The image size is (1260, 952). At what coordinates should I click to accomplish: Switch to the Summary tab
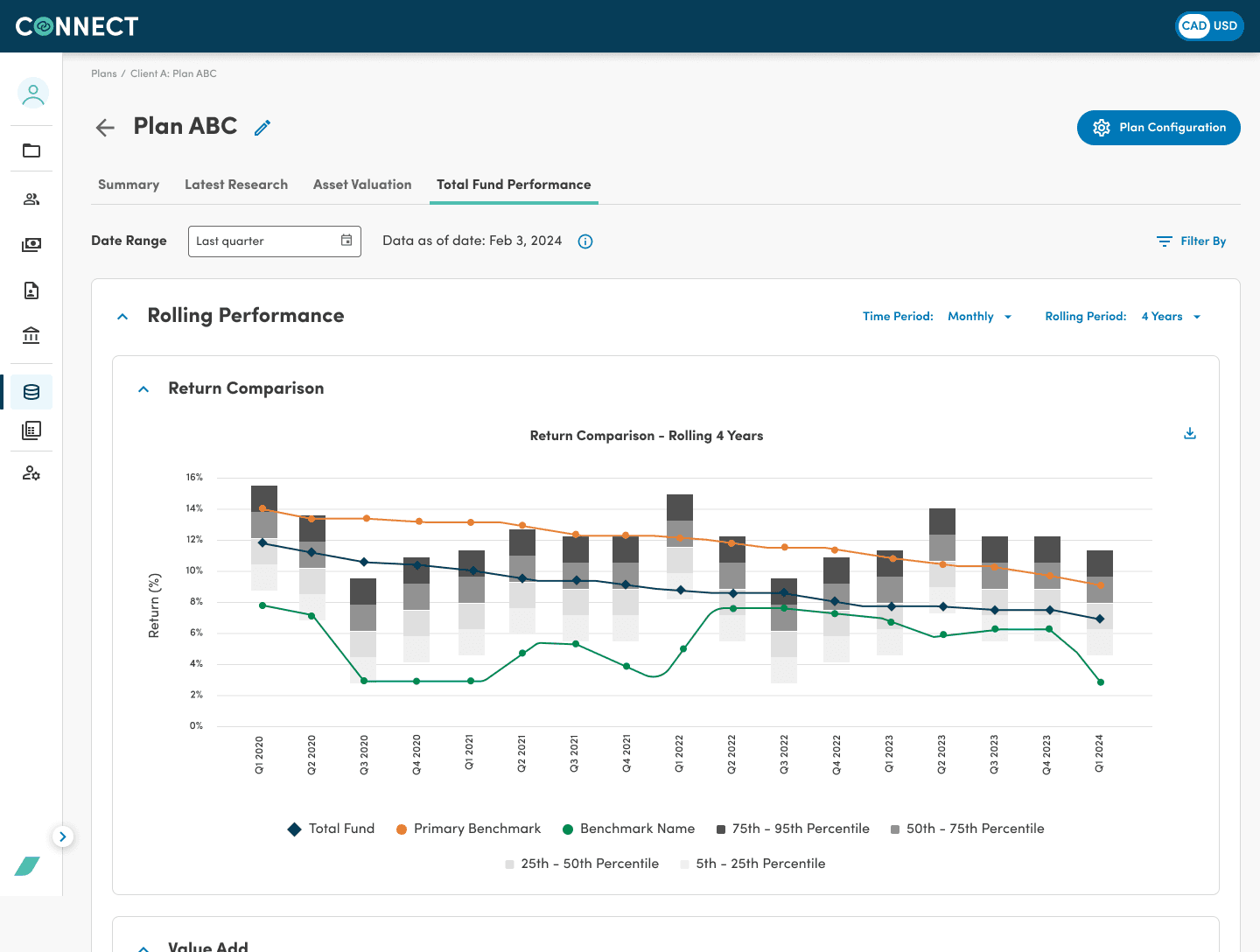tap(129, 185)
